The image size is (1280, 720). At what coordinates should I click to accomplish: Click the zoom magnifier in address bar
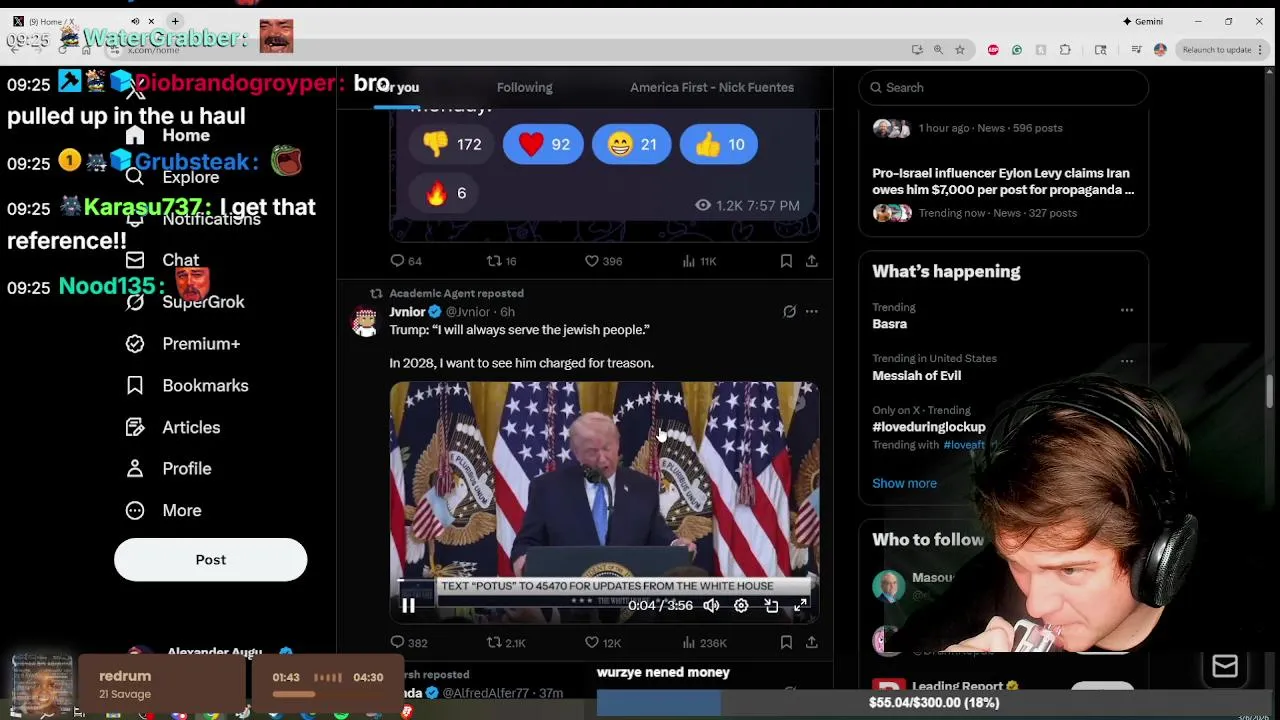pos(938,50)
